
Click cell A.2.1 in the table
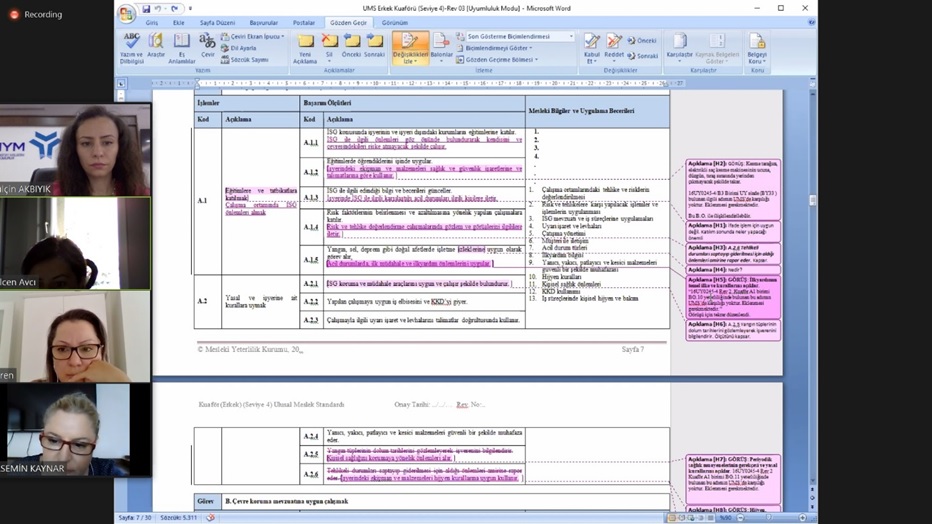coord(311,284)
